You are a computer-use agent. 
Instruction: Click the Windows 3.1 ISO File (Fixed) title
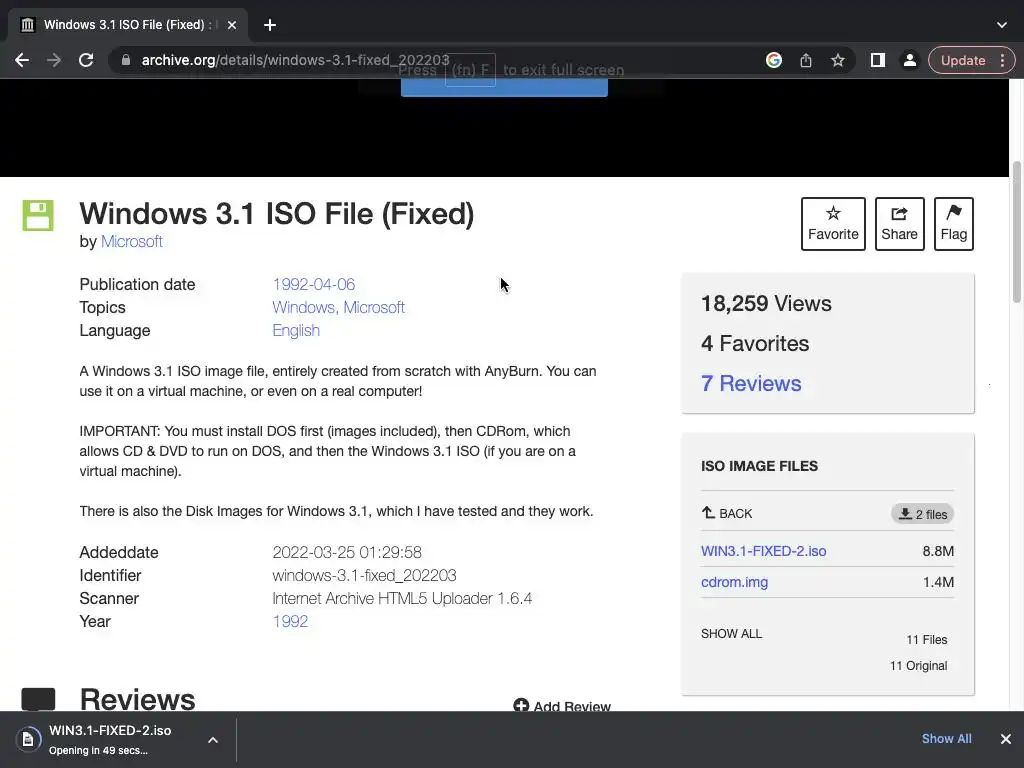tap(277, 214)
